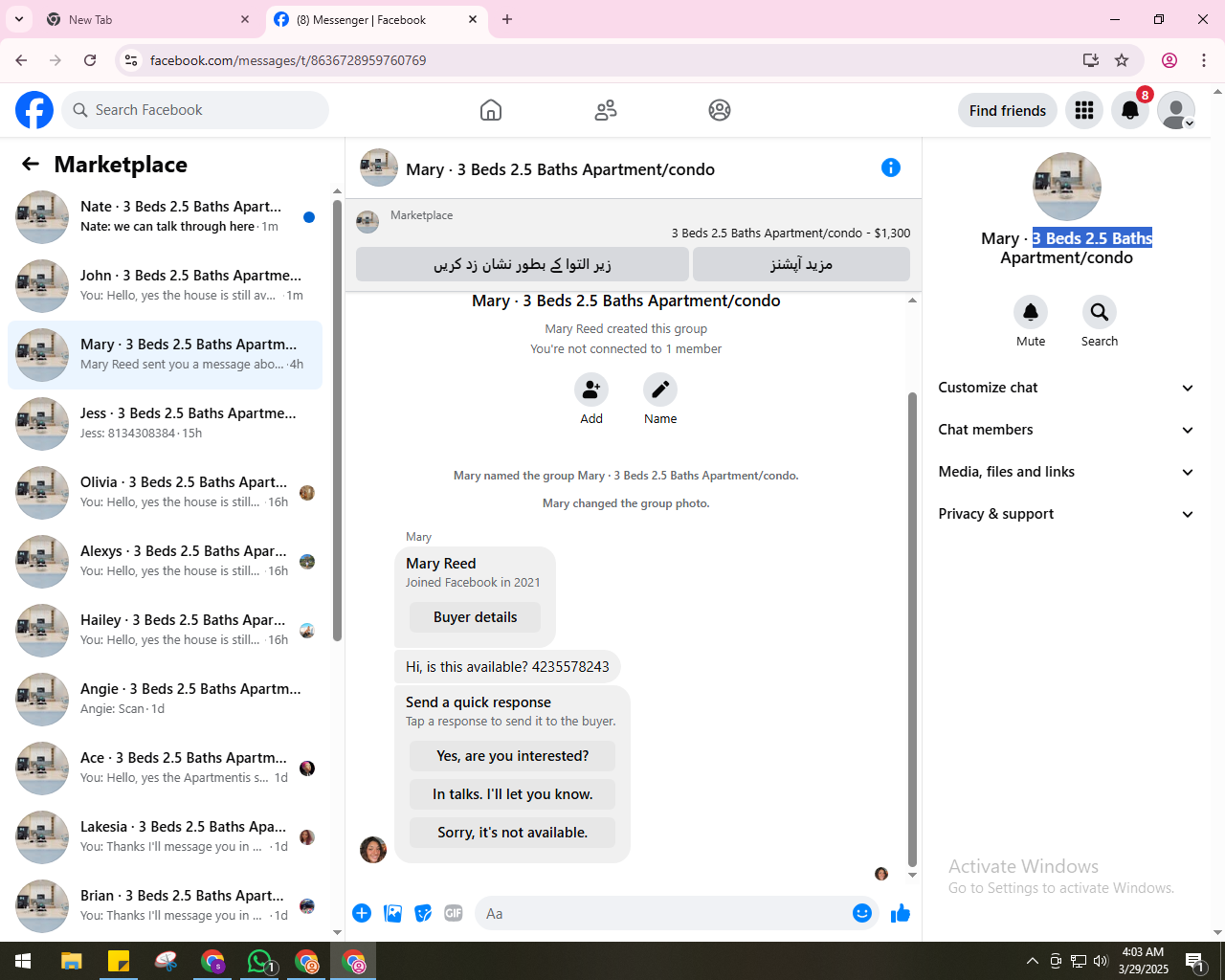Reload the page with browser refresh icon

click(90, 60)
